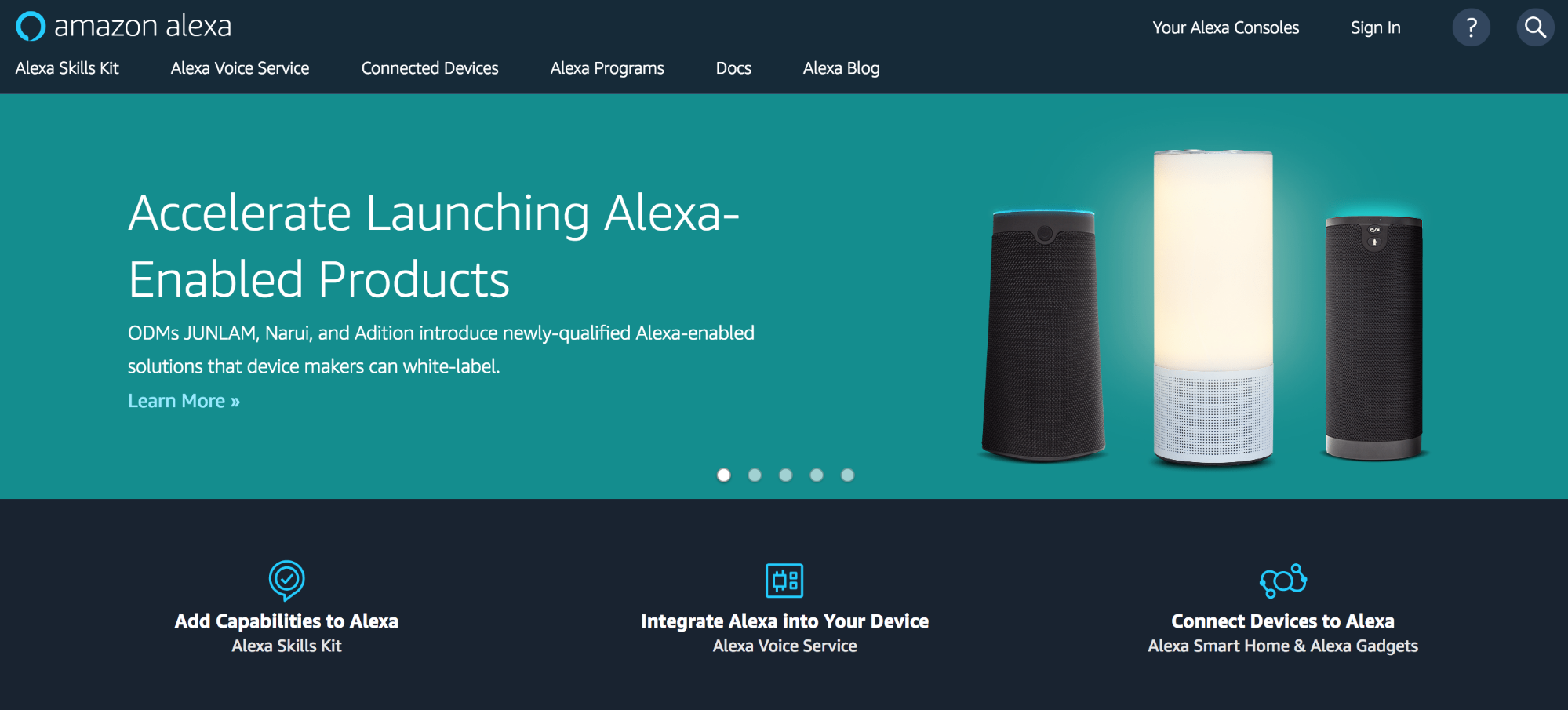Image resolution: width=1568 pixels, height=710 pixels.
Task: Go to the Docs page
Action: (733, 68)
